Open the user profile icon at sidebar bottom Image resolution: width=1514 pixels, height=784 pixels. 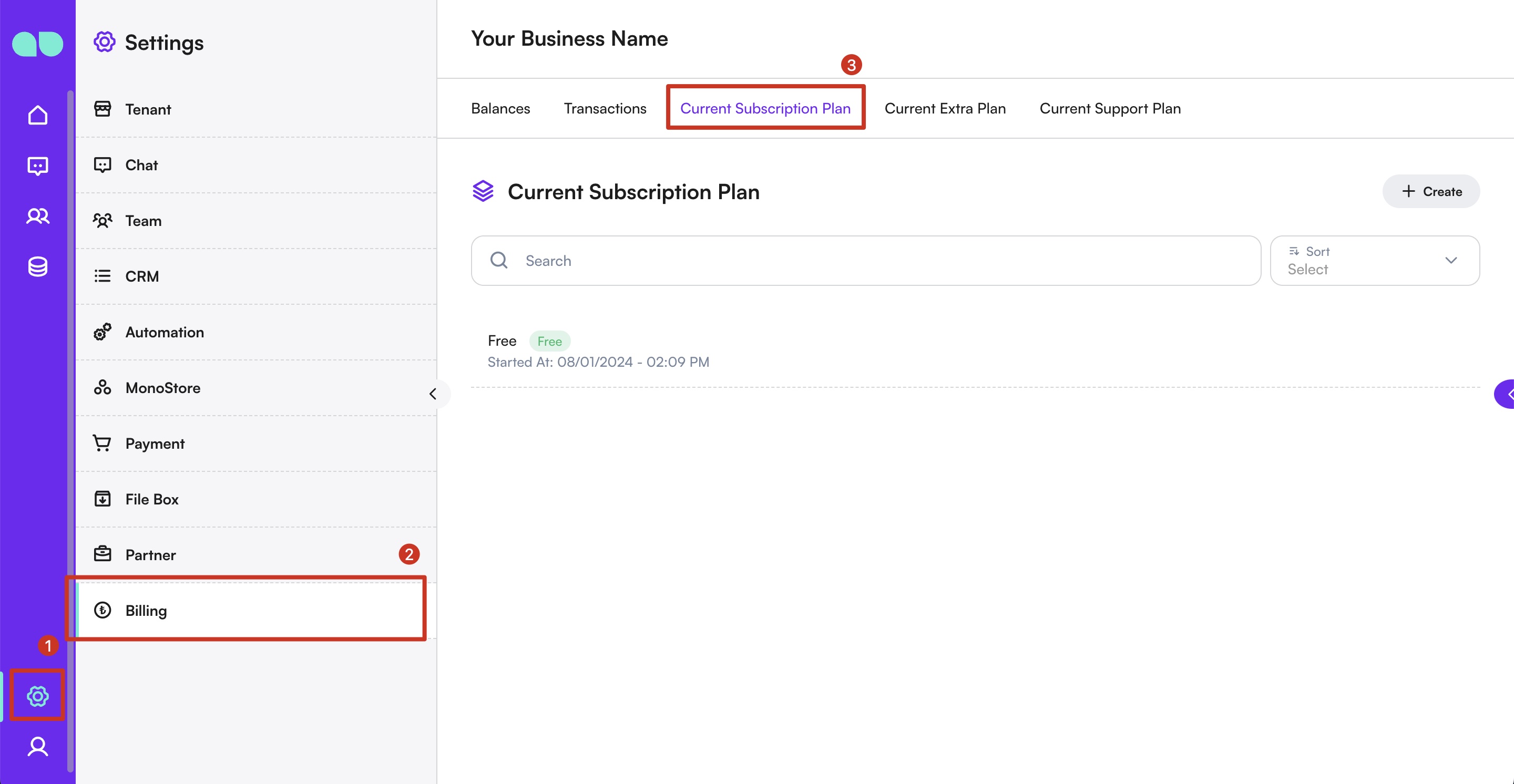click(37, 746)
